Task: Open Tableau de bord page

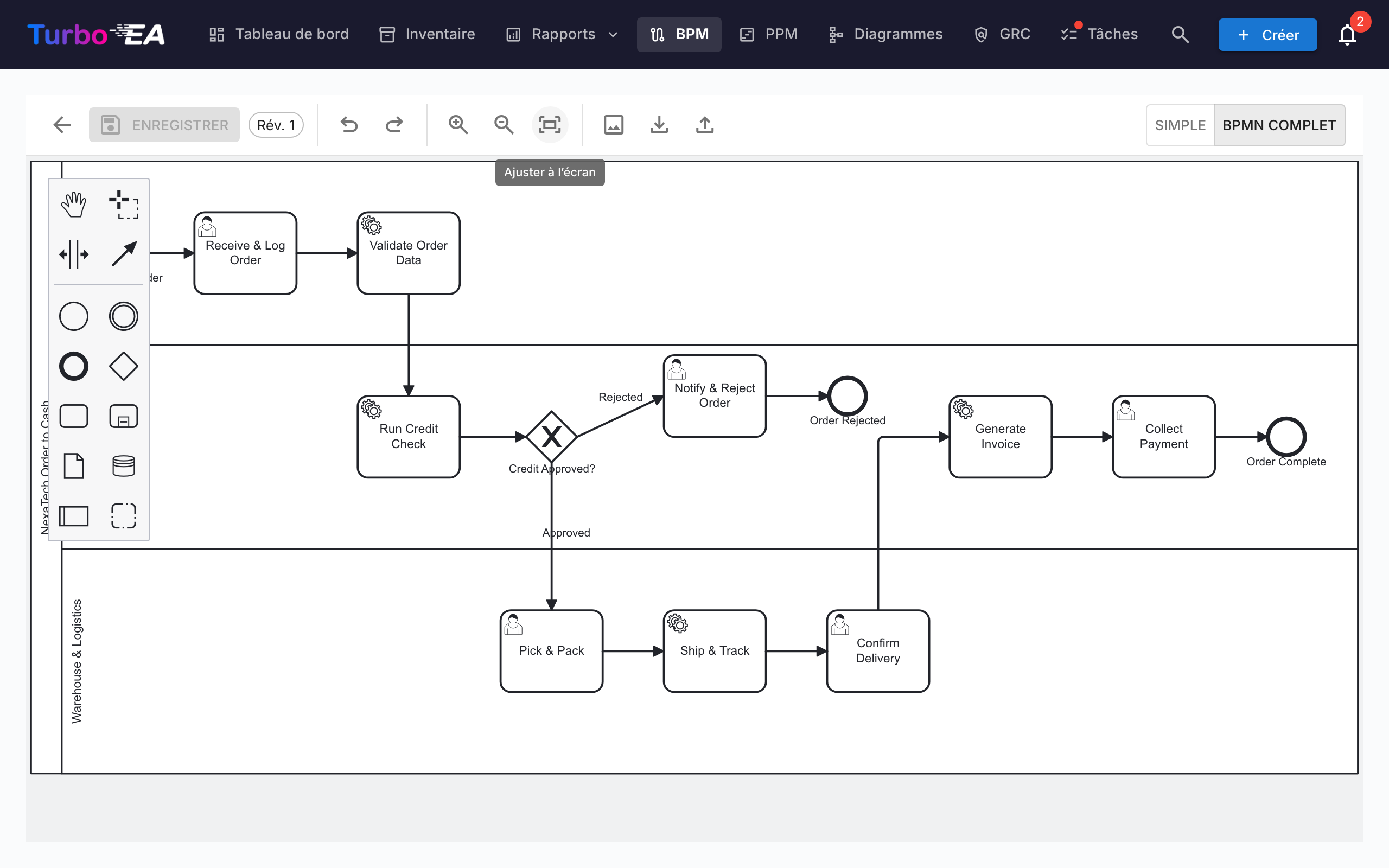Action: tap(279, 34)
